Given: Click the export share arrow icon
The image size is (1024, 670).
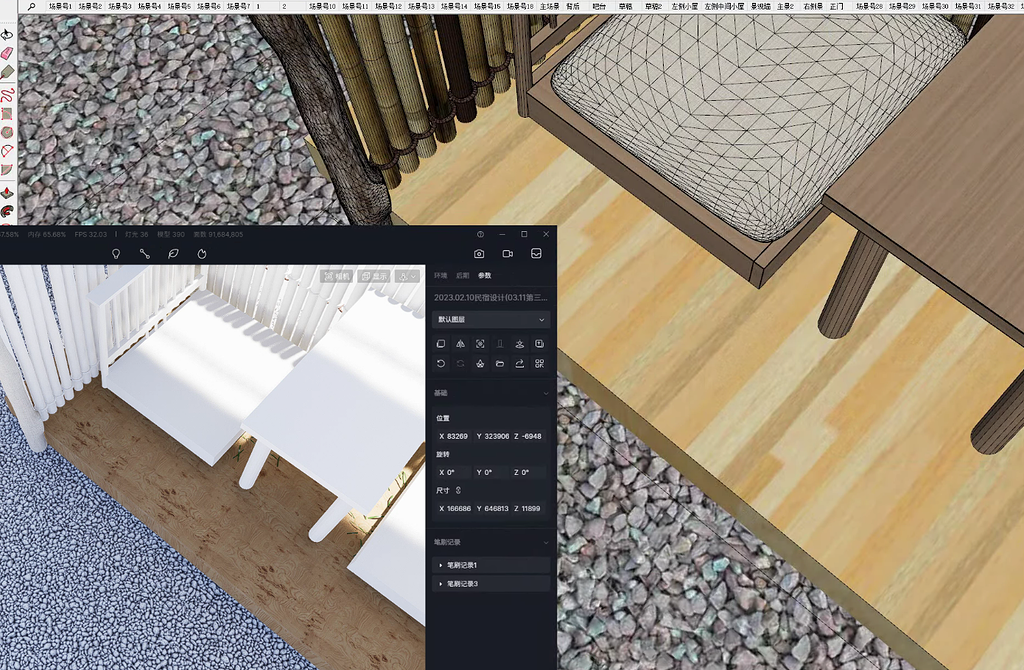Looking at the screenshot, I should click(x=520, y=363).
